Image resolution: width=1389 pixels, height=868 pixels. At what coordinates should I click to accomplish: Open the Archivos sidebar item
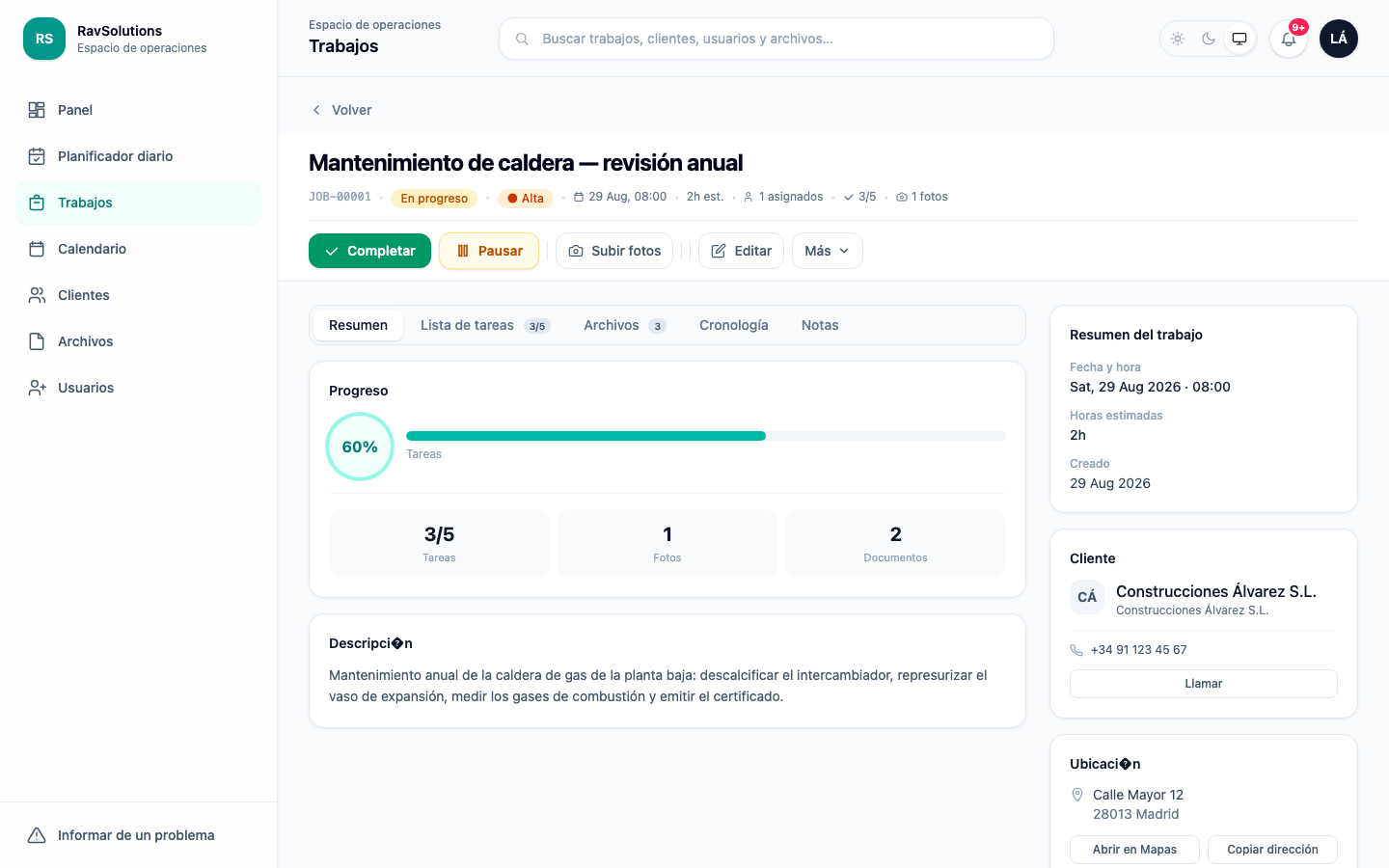pos(139,341)
